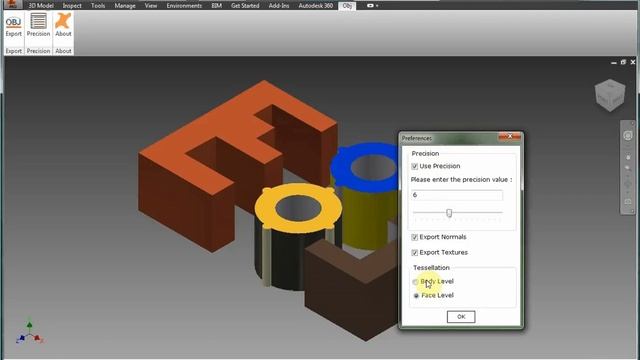Open the 3D Model ribbon tab
Image resolution: width=640 pixels, height=360 pixels.
pos(41,6)
